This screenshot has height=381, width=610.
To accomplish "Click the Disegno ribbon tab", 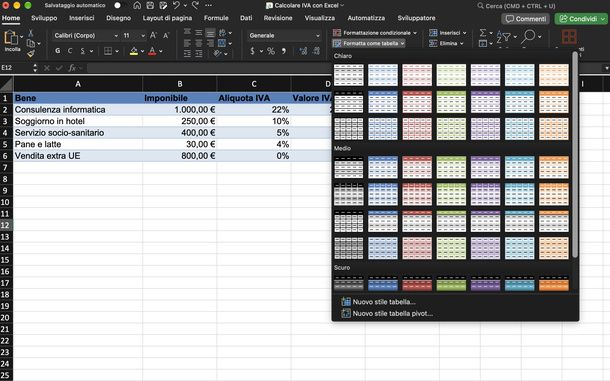I will coord(118,18).
